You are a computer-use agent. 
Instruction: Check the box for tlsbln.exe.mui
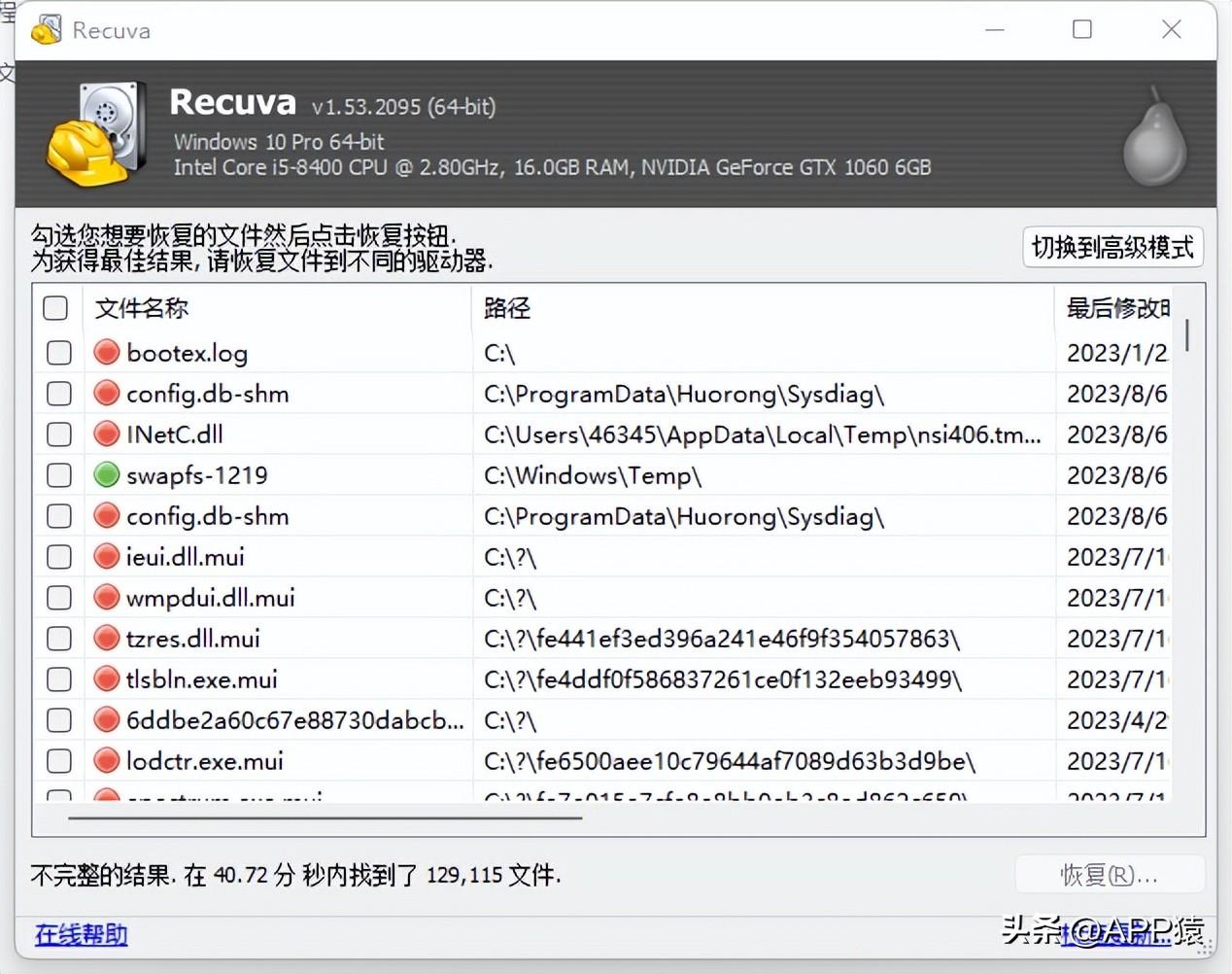[x=59, y=678]
